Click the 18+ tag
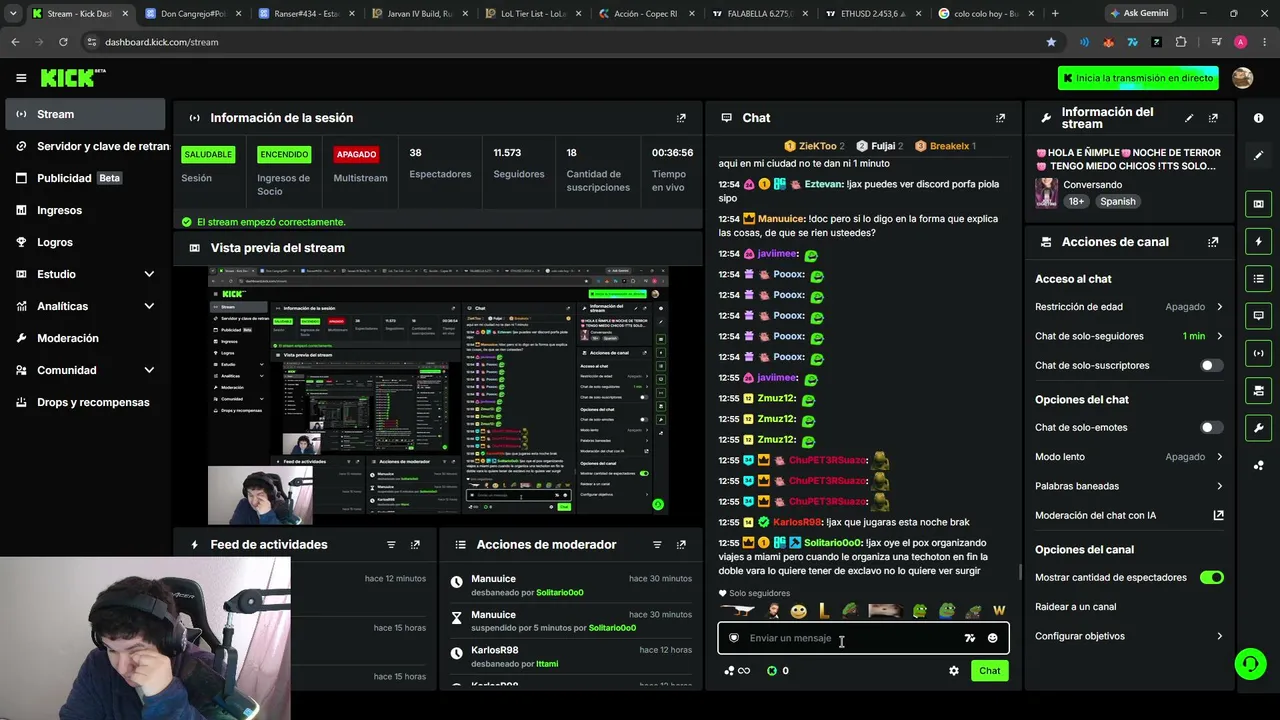 (x=1076, y=201)
